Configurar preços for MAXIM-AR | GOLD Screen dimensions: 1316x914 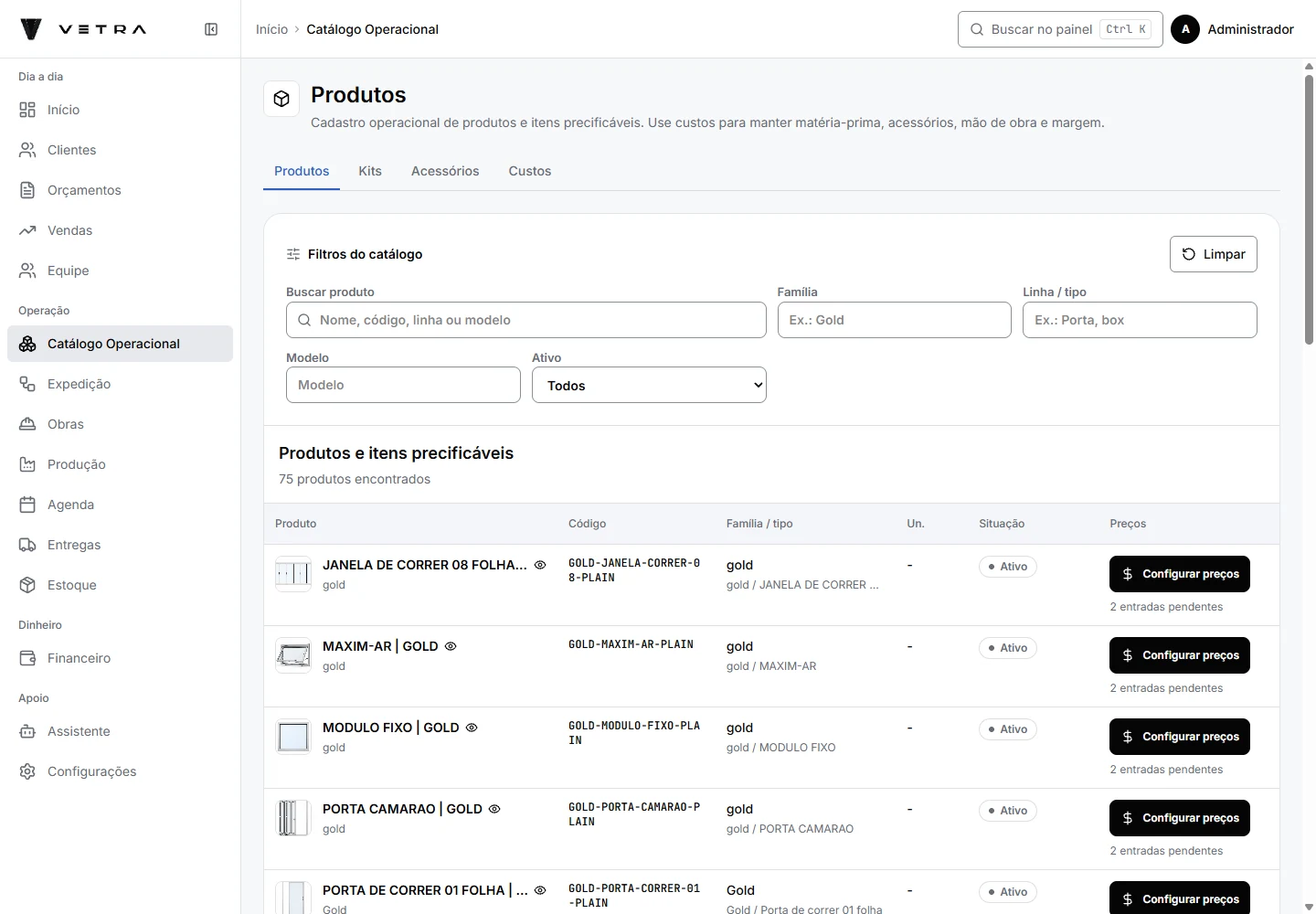pos(1180,655)
